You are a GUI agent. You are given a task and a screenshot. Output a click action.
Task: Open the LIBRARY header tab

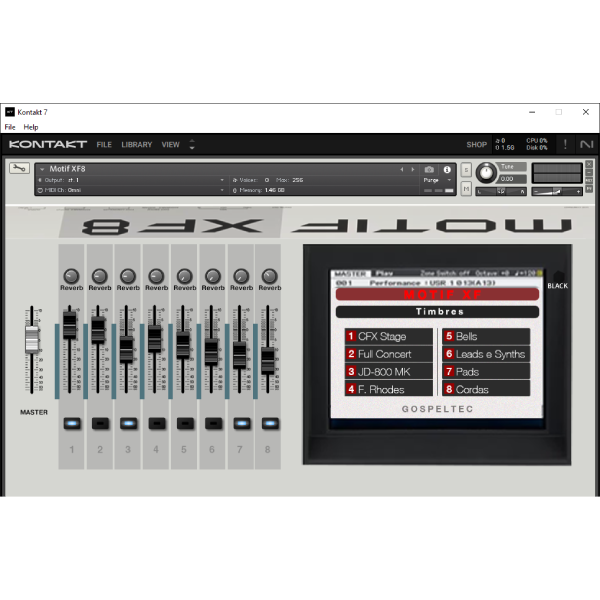[137, 145]
